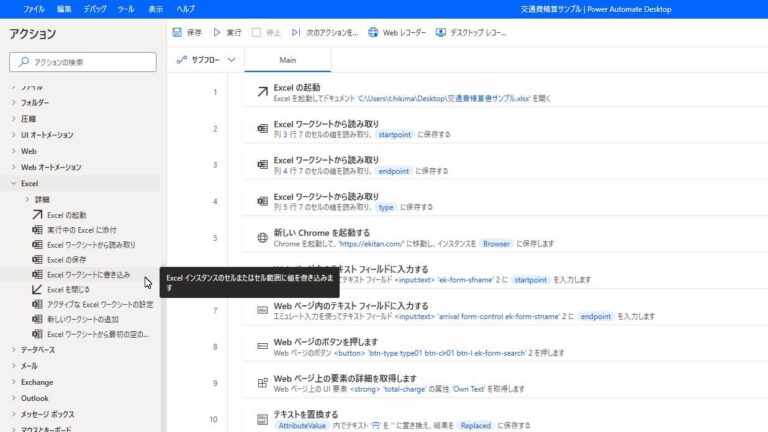Click the stop (停止) square icon
Image resolution: width=768 pixels, height=432 pixels.
point(256,32)
